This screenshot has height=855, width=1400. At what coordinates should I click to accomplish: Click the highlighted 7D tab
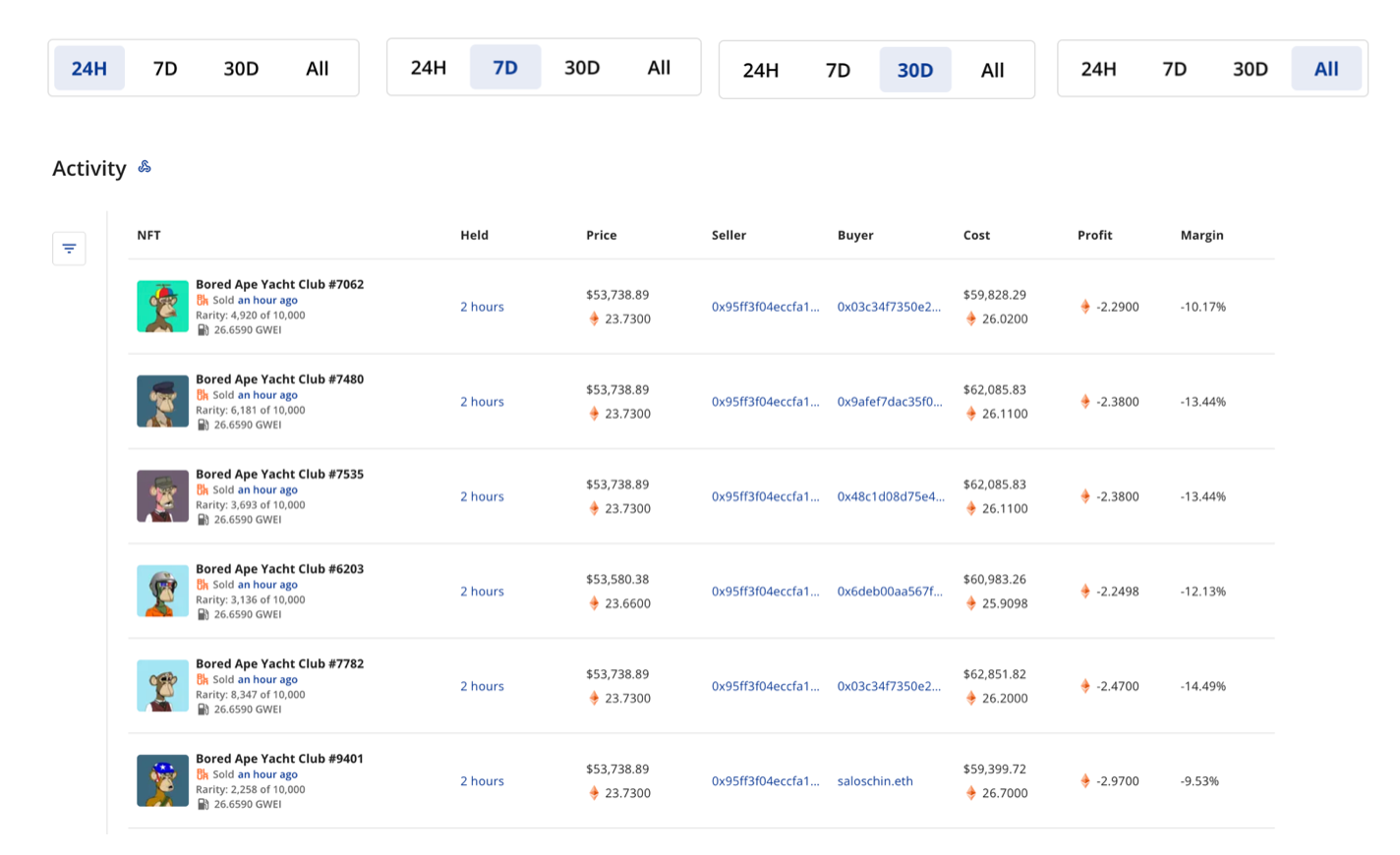point(504,68)
